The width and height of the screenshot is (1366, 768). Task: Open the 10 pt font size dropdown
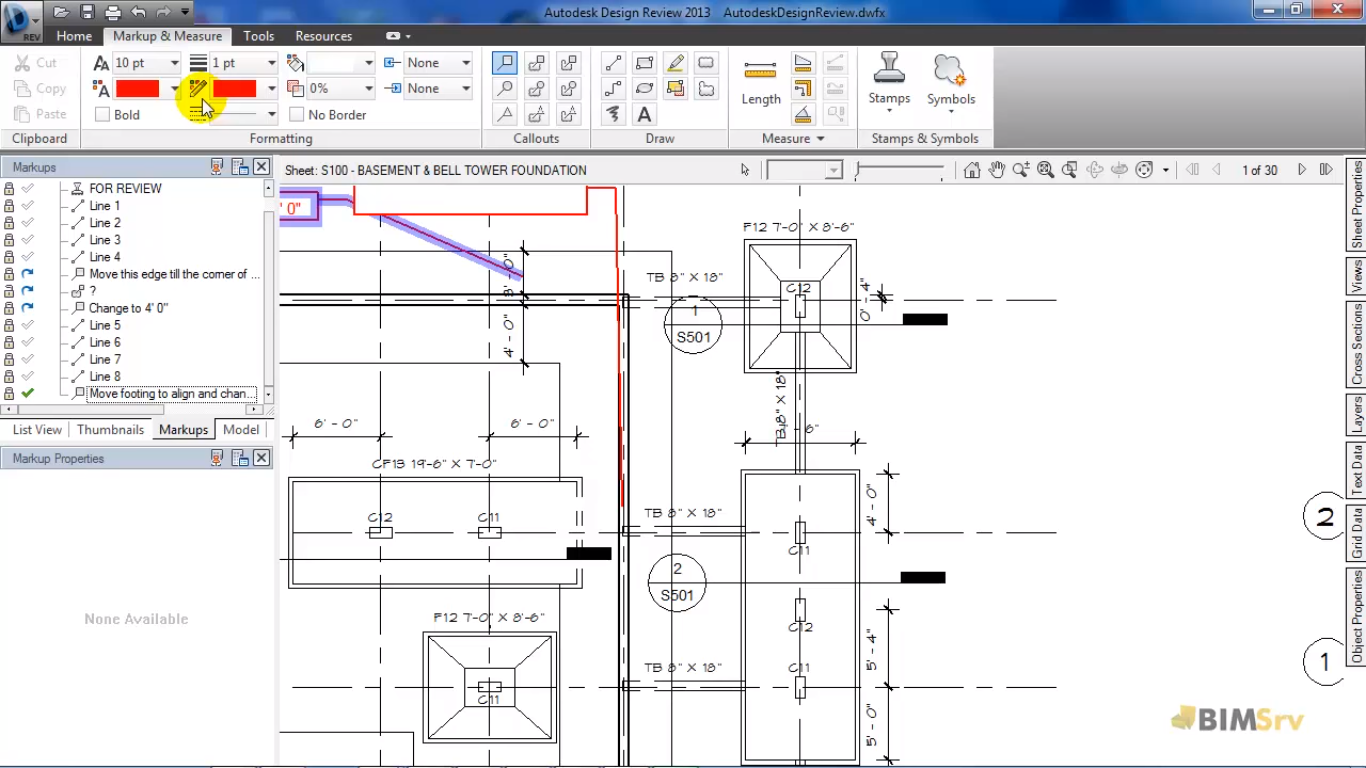[173, 63]
